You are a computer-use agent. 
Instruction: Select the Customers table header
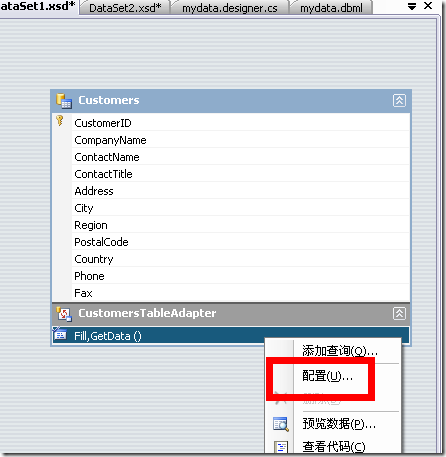(231, 101)
